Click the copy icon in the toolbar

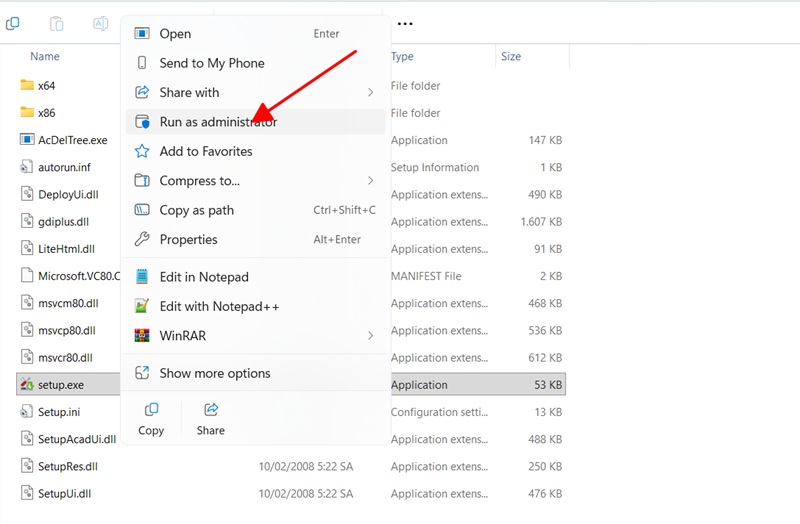point(12,23)
